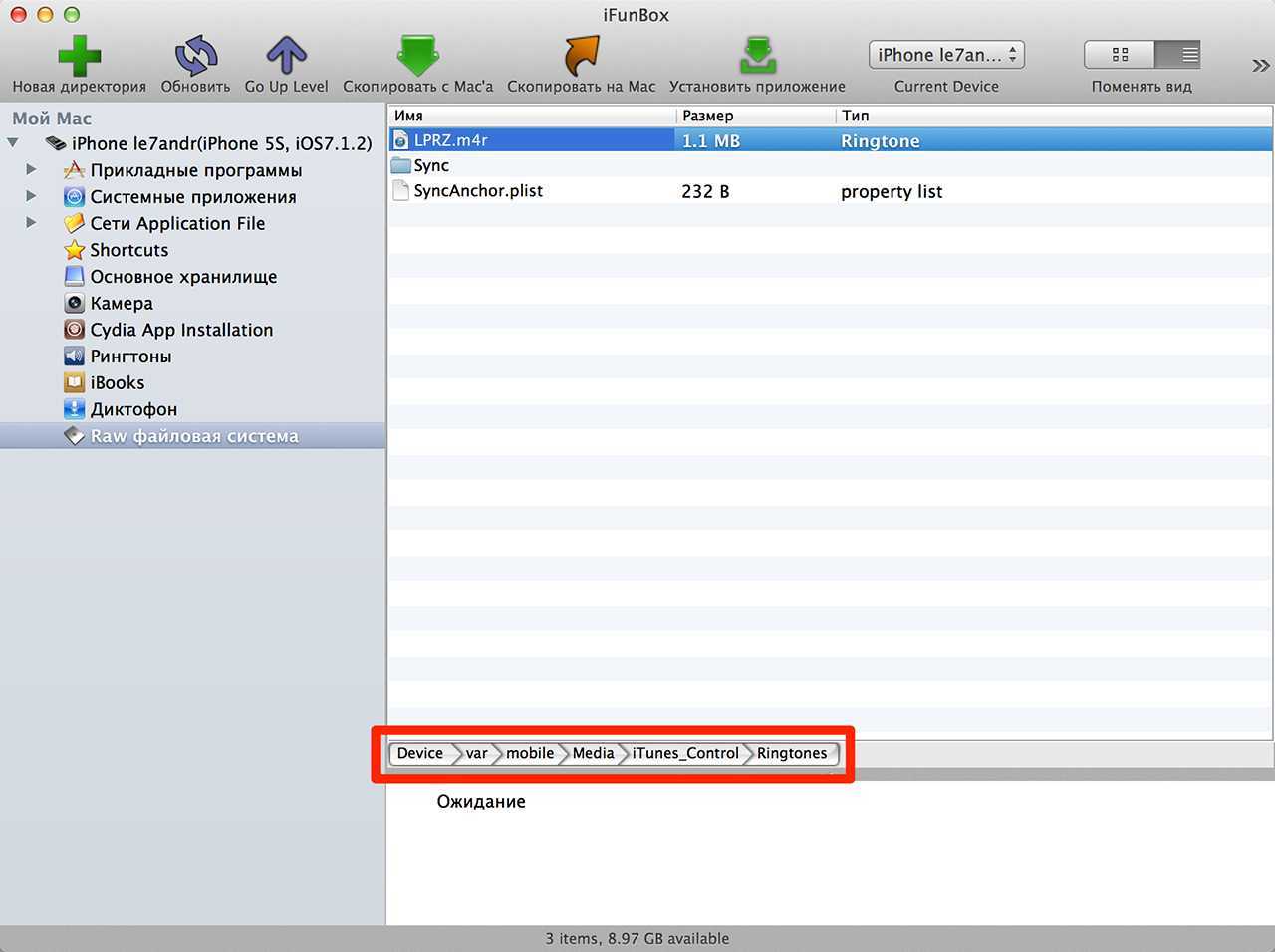Click the Основное хранилище icon
The width and height of the screenshot is (1275, 952).
74,276
